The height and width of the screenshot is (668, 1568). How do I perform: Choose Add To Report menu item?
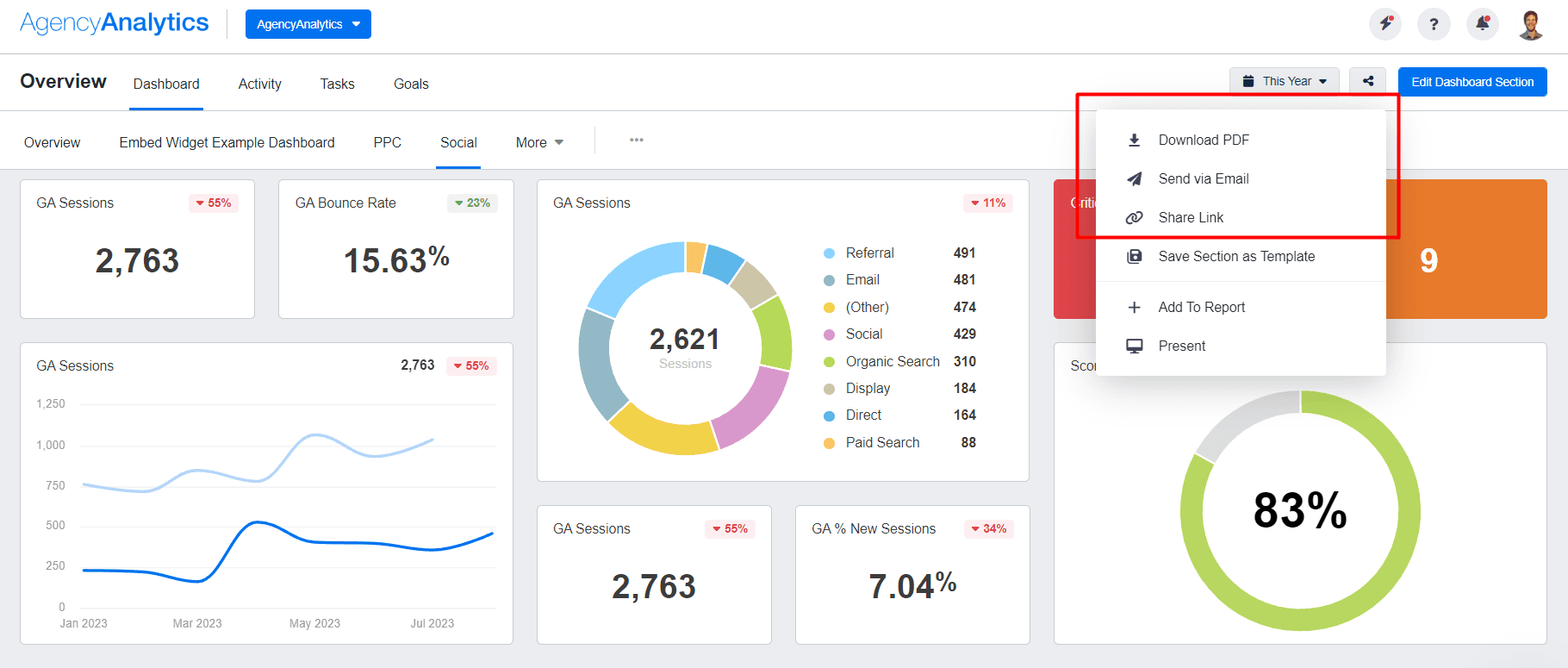tap(1241, 307)
